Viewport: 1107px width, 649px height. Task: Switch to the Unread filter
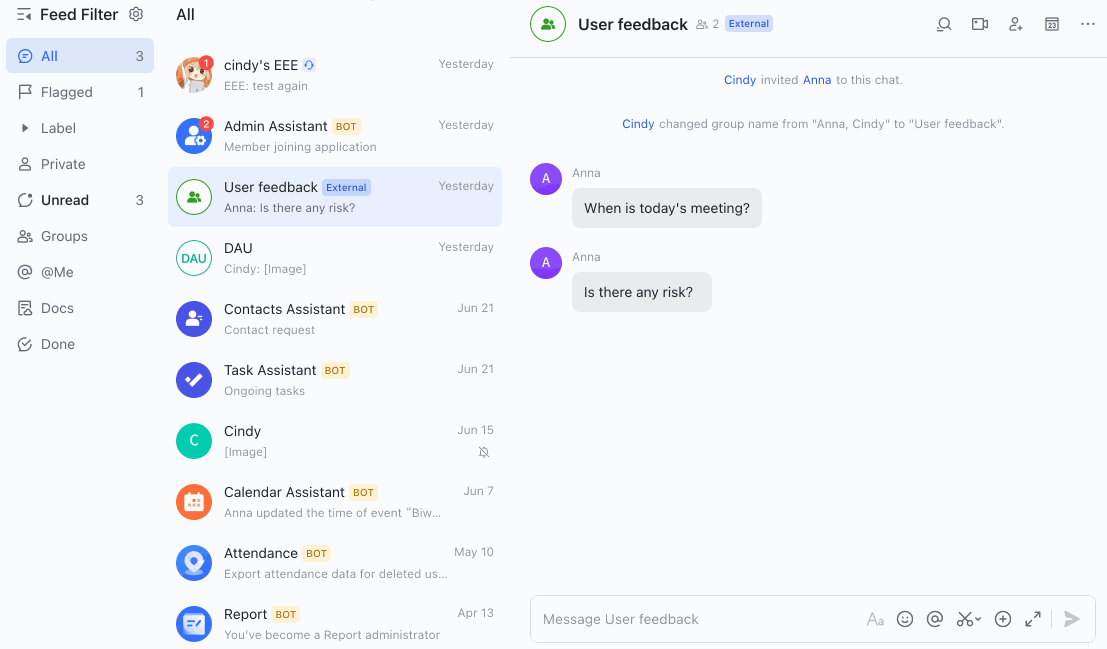coord(64,200)
